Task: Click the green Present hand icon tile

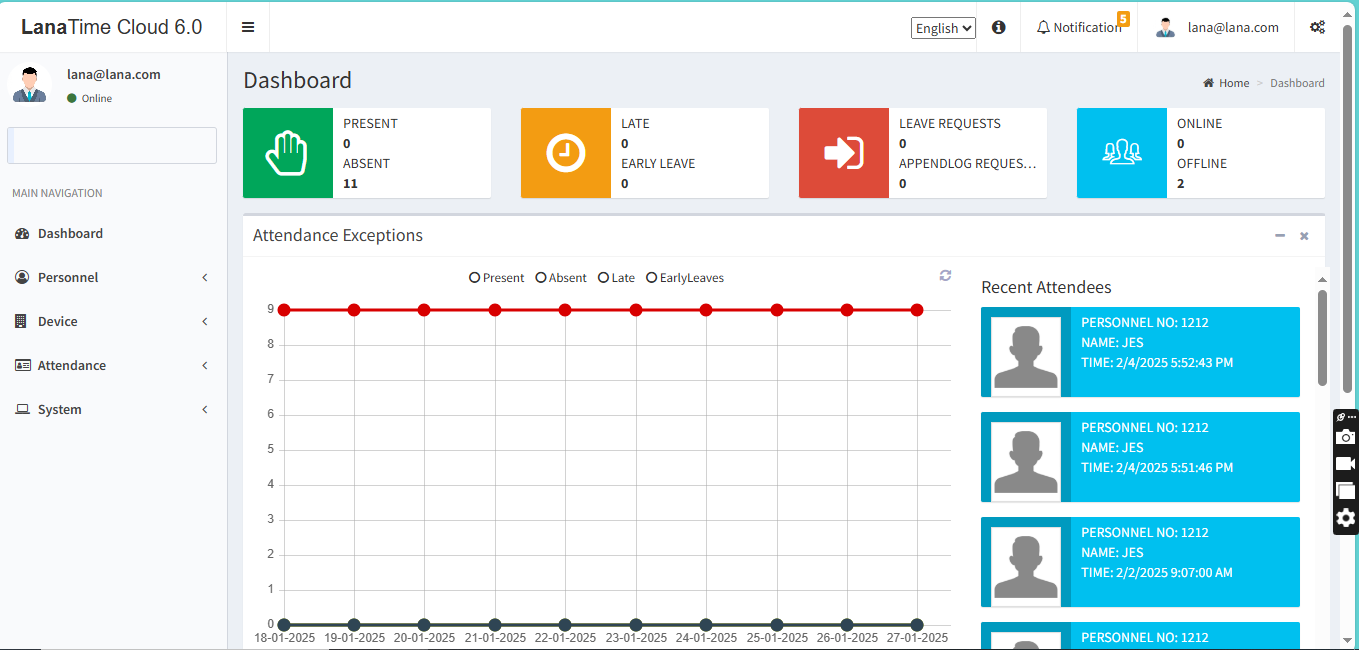Action: tap(288, 153)
